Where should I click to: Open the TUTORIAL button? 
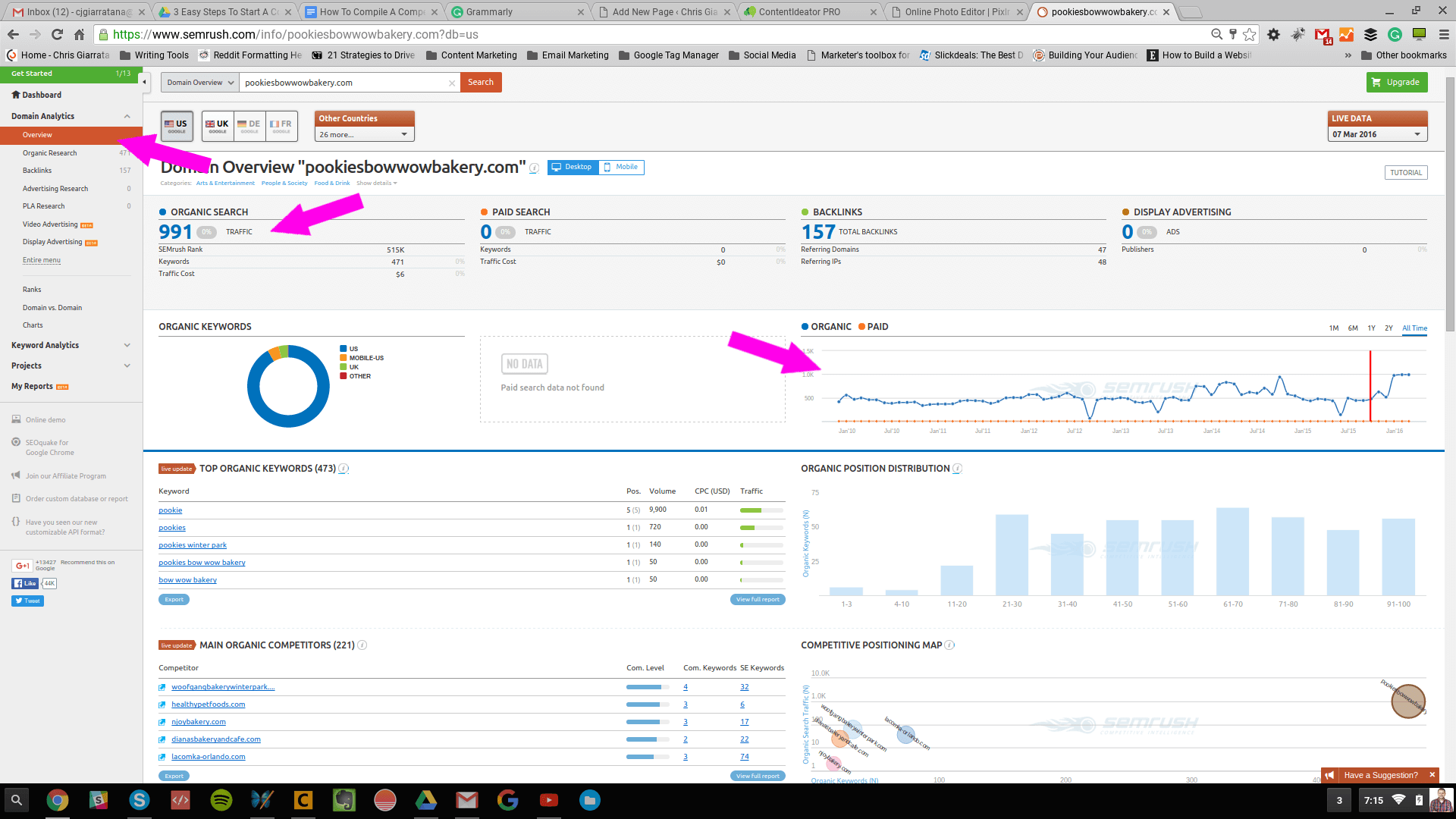(1406, 173)
